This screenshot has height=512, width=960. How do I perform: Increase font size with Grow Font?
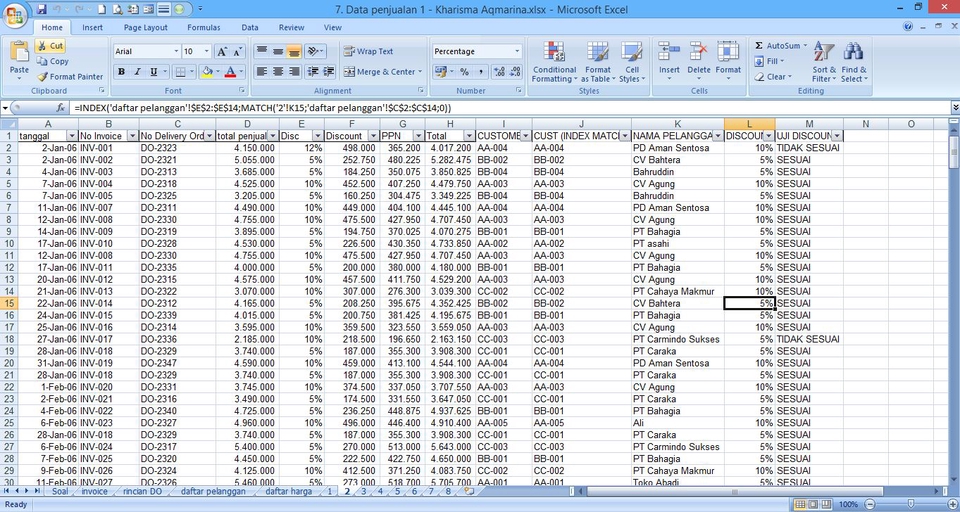pos(222,51)
